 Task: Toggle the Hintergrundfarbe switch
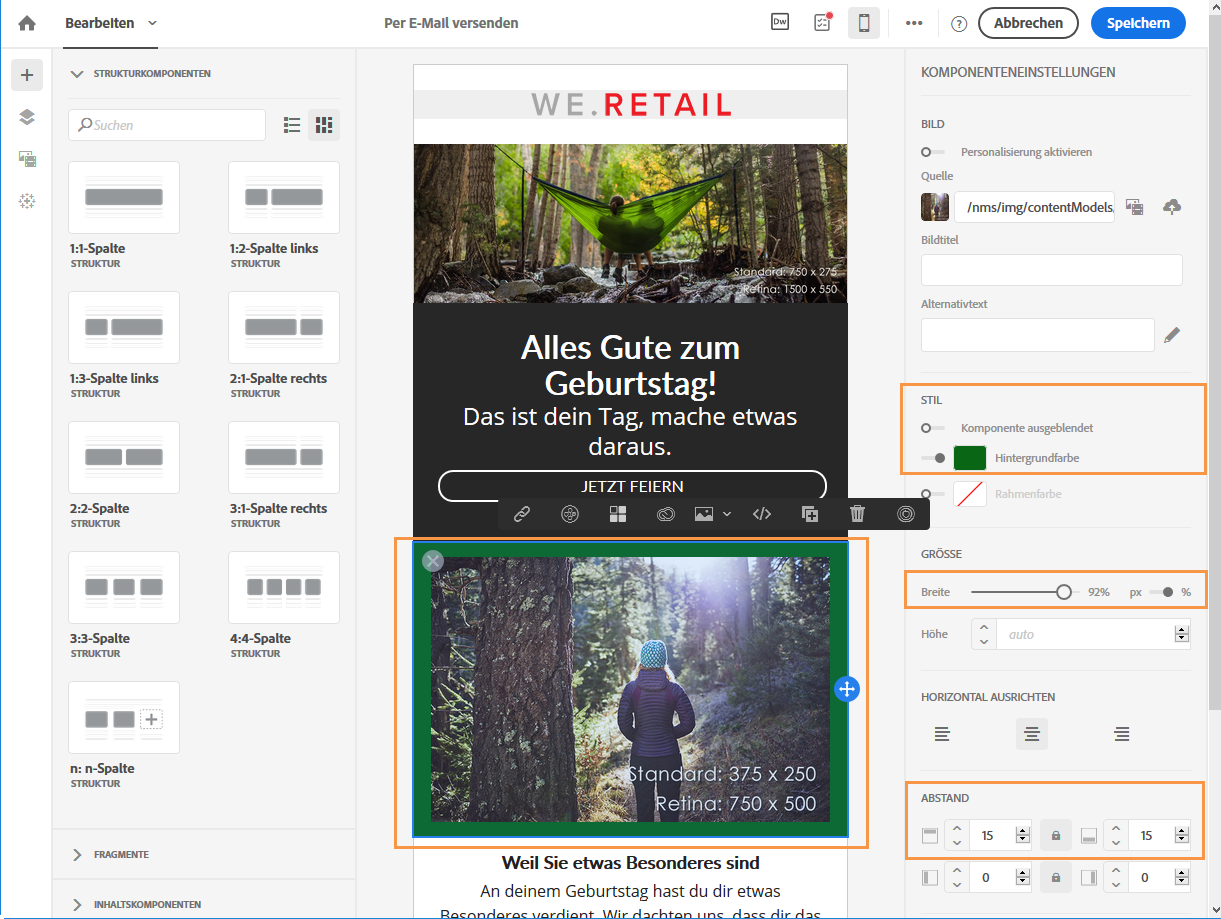(x=934, y=458)
